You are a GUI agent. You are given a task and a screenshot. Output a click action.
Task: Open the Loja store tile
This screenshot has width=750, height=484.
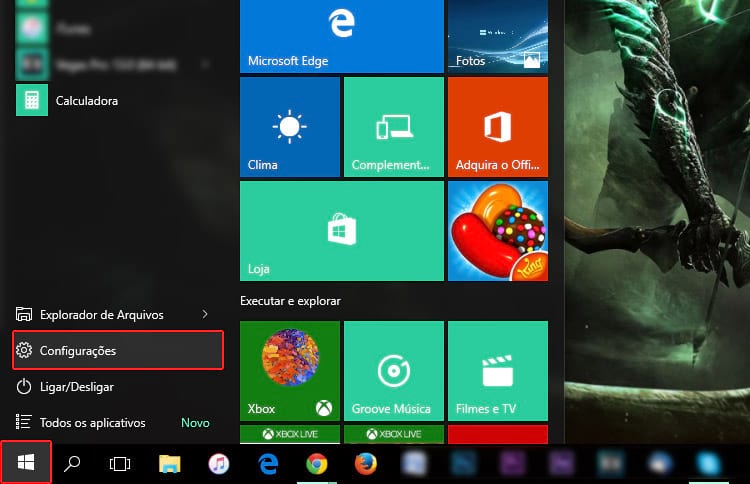(342, 231)
